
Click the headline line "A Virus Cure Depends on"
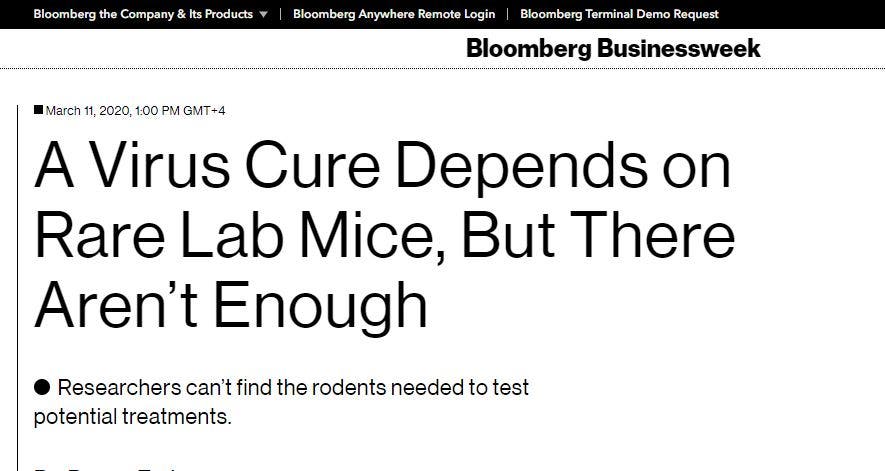click(383, 166)
